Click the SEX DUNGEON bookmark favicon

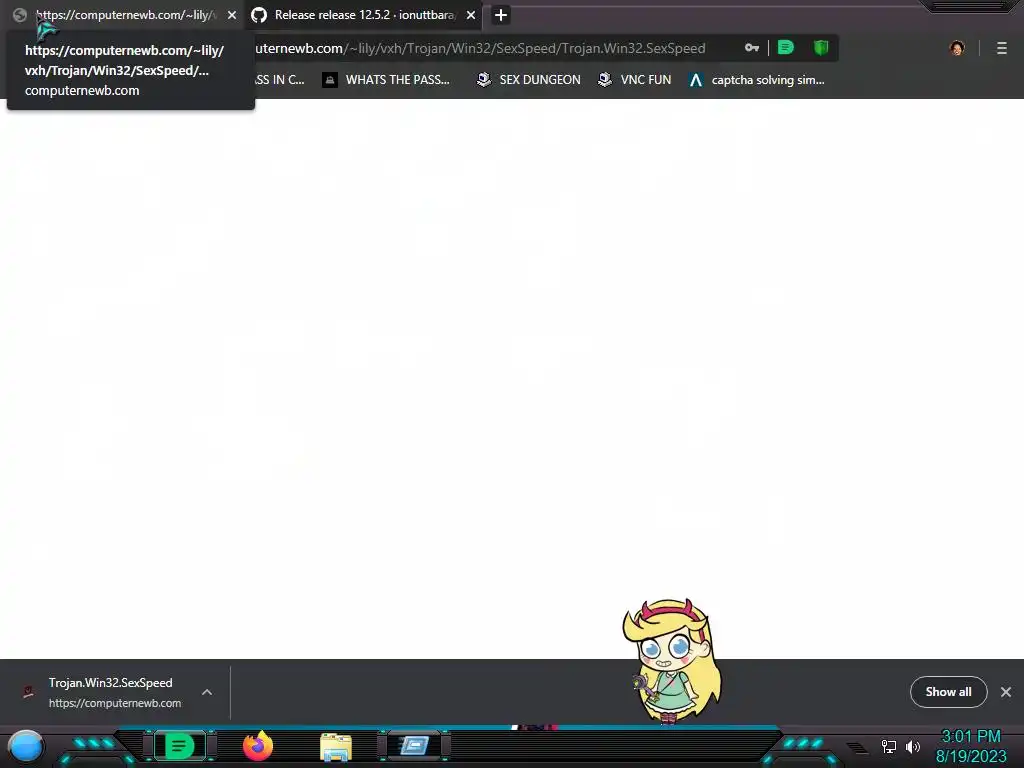click(484, 80)
